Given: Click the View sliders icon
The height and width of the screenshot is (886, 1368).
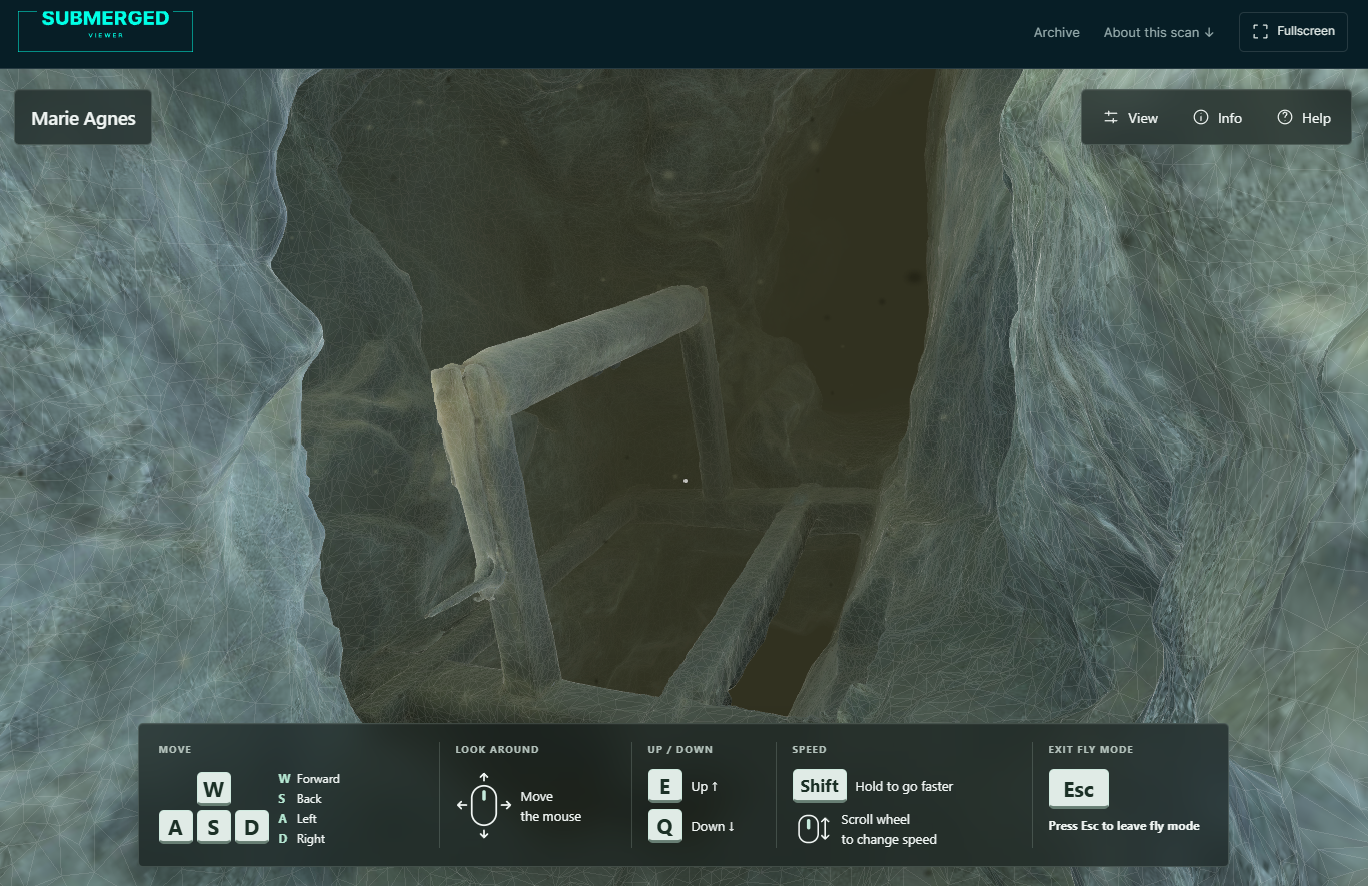Looking at the screenshot, I should point(1111,118).
